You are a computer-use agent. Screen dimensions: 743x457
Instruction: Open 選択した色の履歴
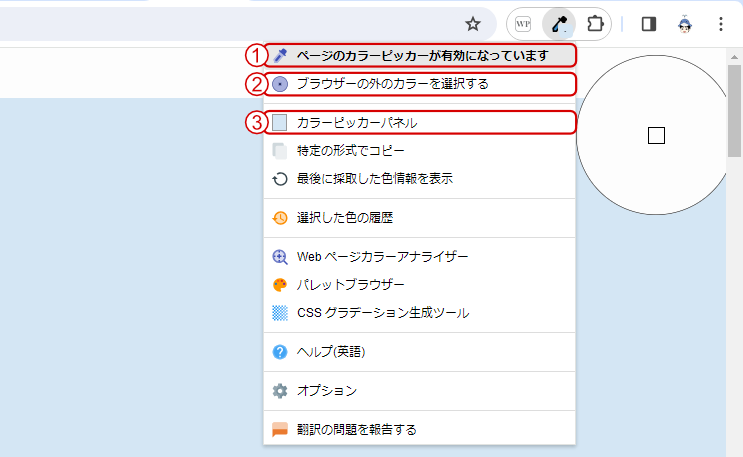click(x=419, y=218)
